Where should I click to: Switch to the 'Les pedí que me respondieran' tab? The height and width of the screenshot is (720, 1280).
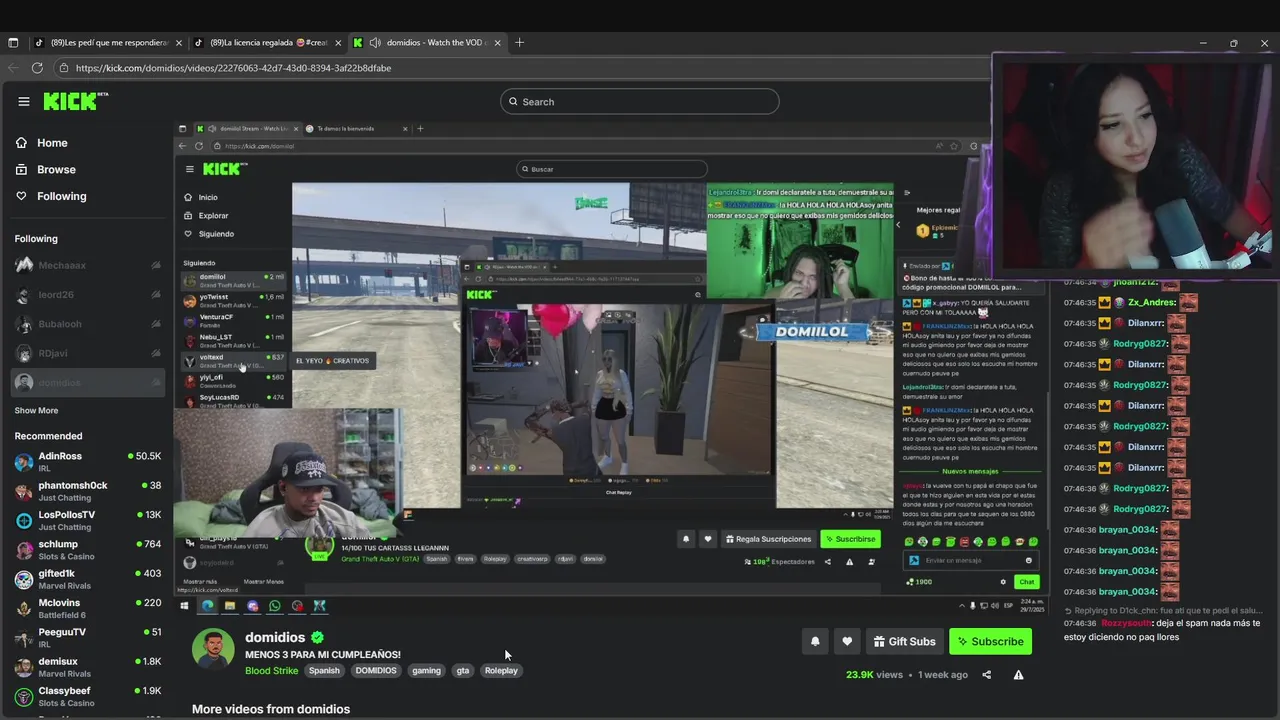(x=107, y=43)
